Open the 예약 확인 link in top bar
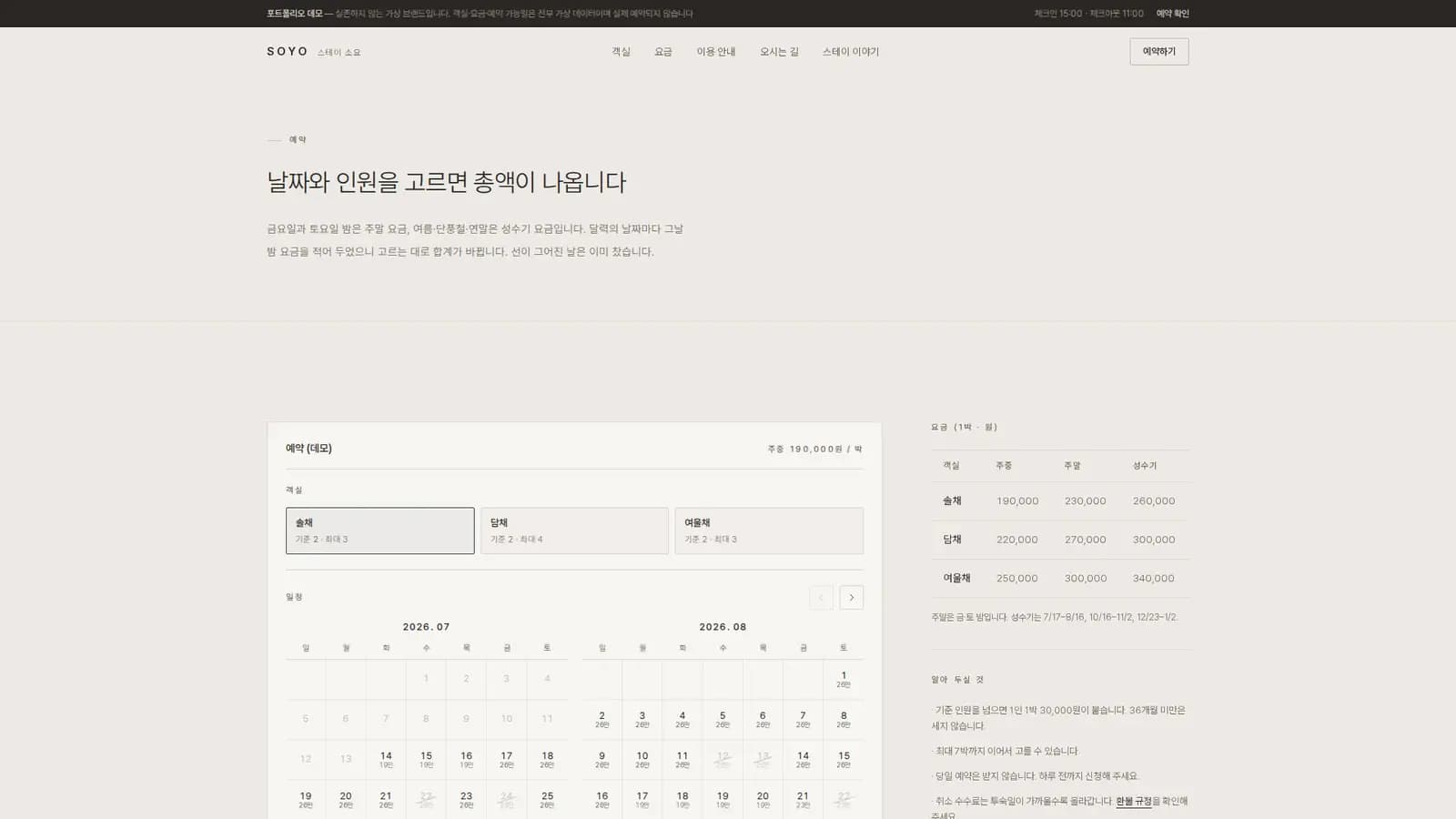The height and width of the screenshot is (819, 1456). click(1172, 14)
